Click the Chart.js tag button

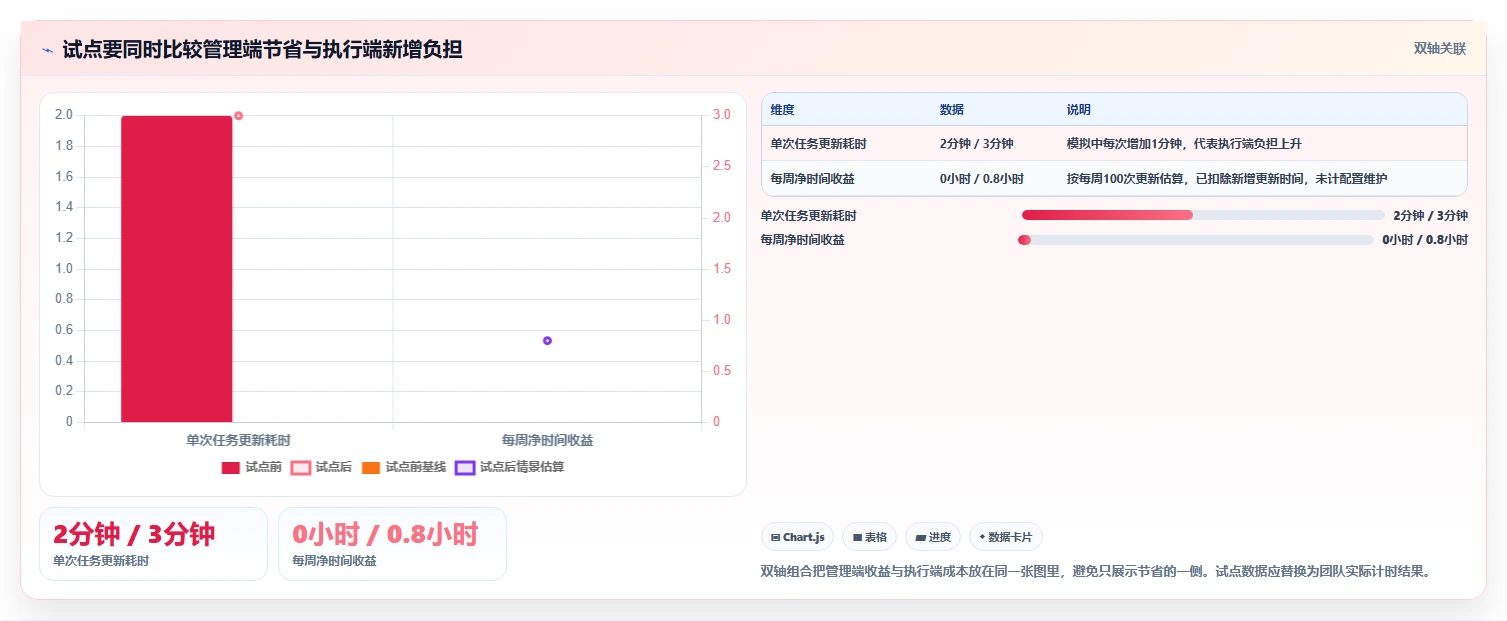click(797, 537)
